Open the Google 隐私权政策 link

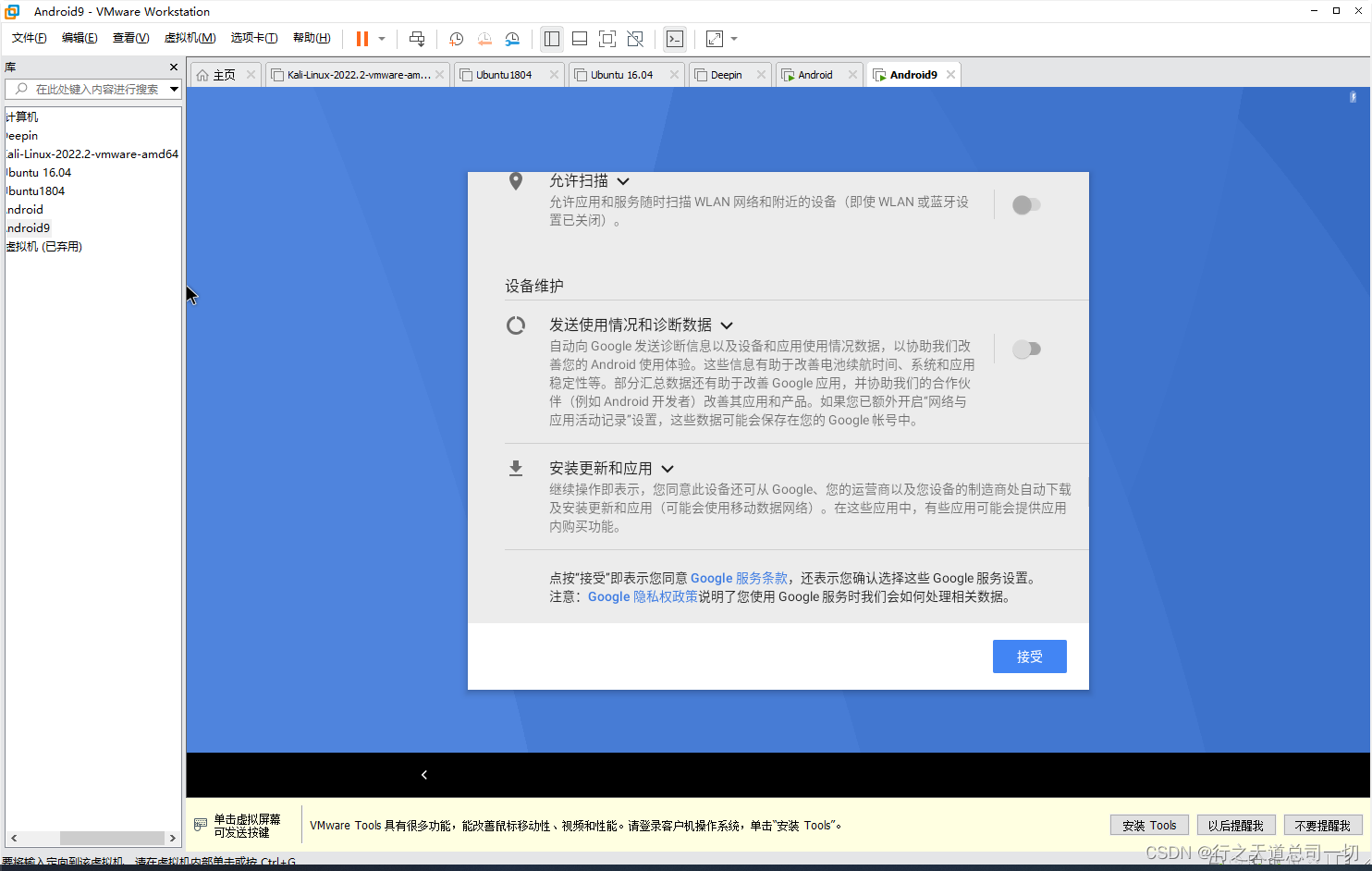[x=643, y=596]
